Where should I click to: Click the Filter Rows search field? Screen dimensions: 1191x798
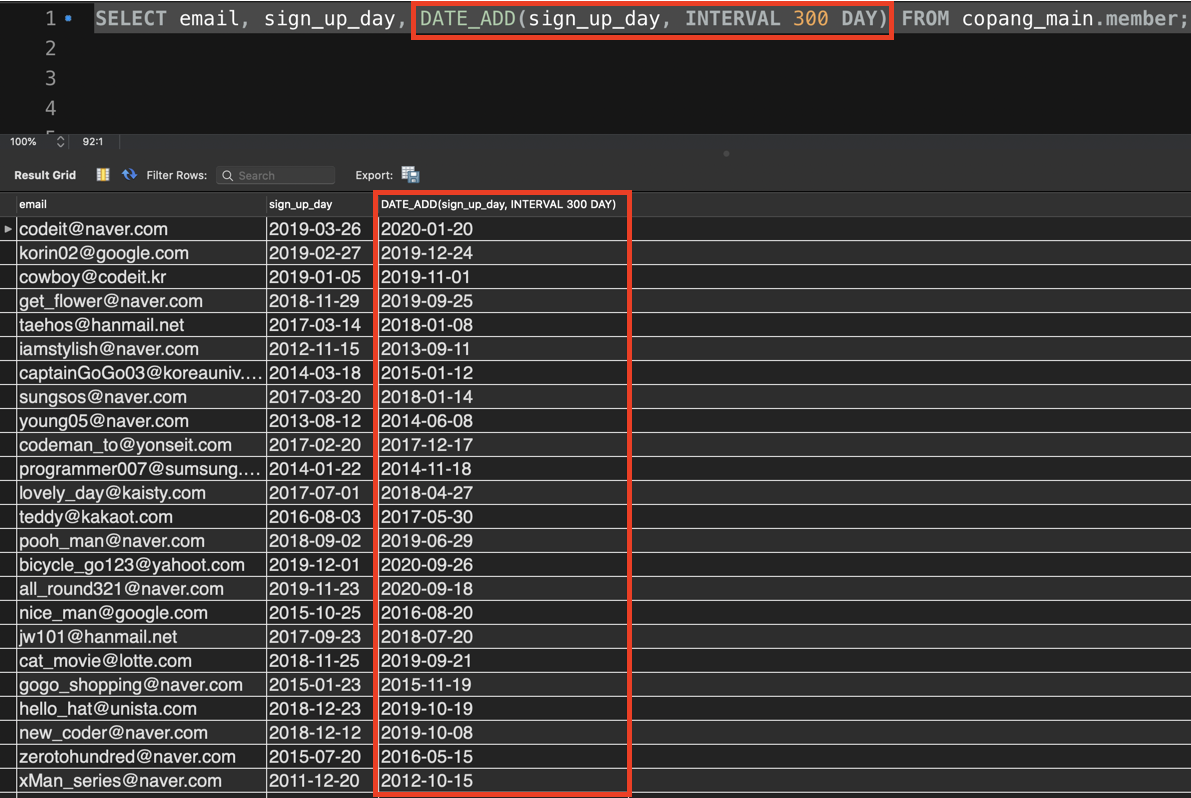276,175
